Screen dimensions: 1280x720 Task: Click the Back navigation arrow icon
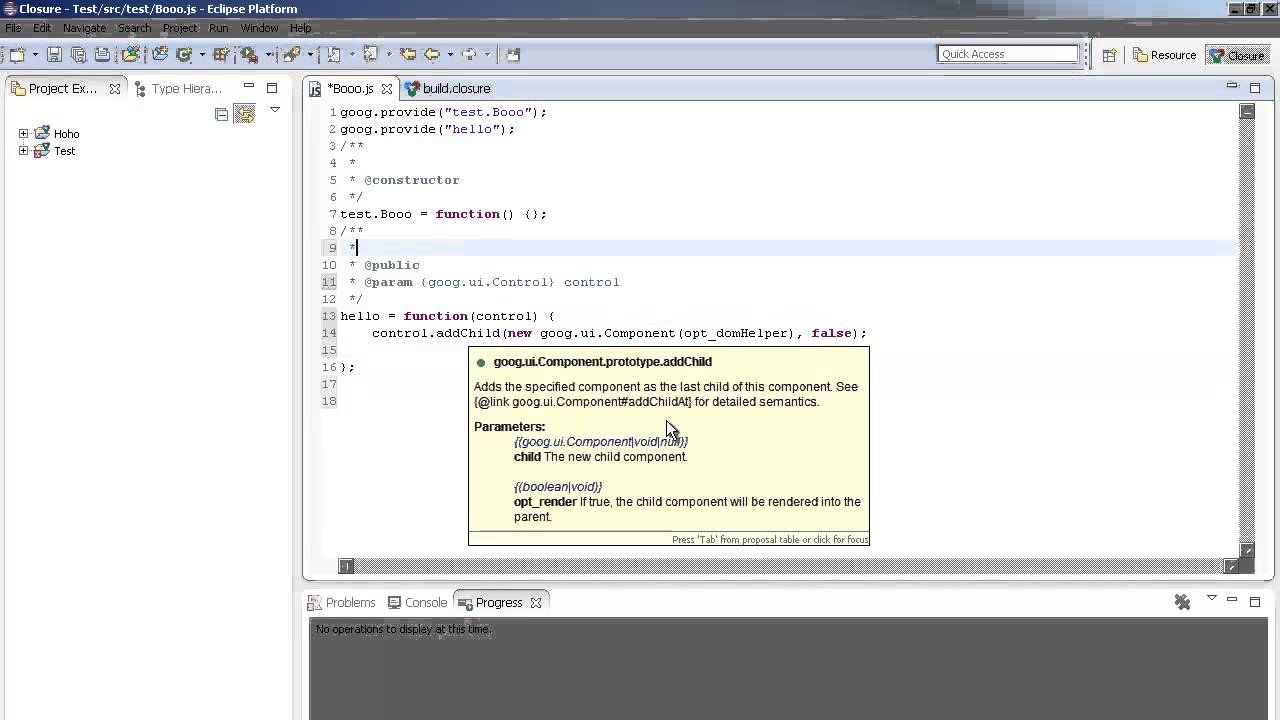coord(432,55)
